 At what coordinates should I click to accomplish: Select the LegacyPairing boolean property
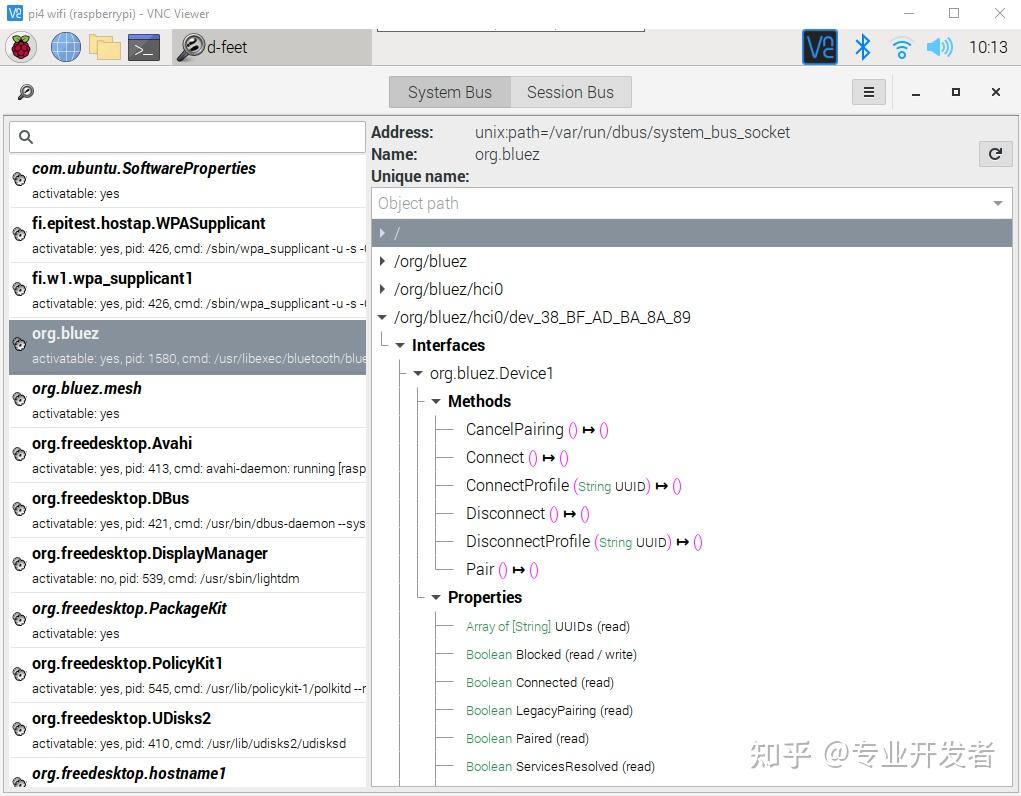pos(549,710)
